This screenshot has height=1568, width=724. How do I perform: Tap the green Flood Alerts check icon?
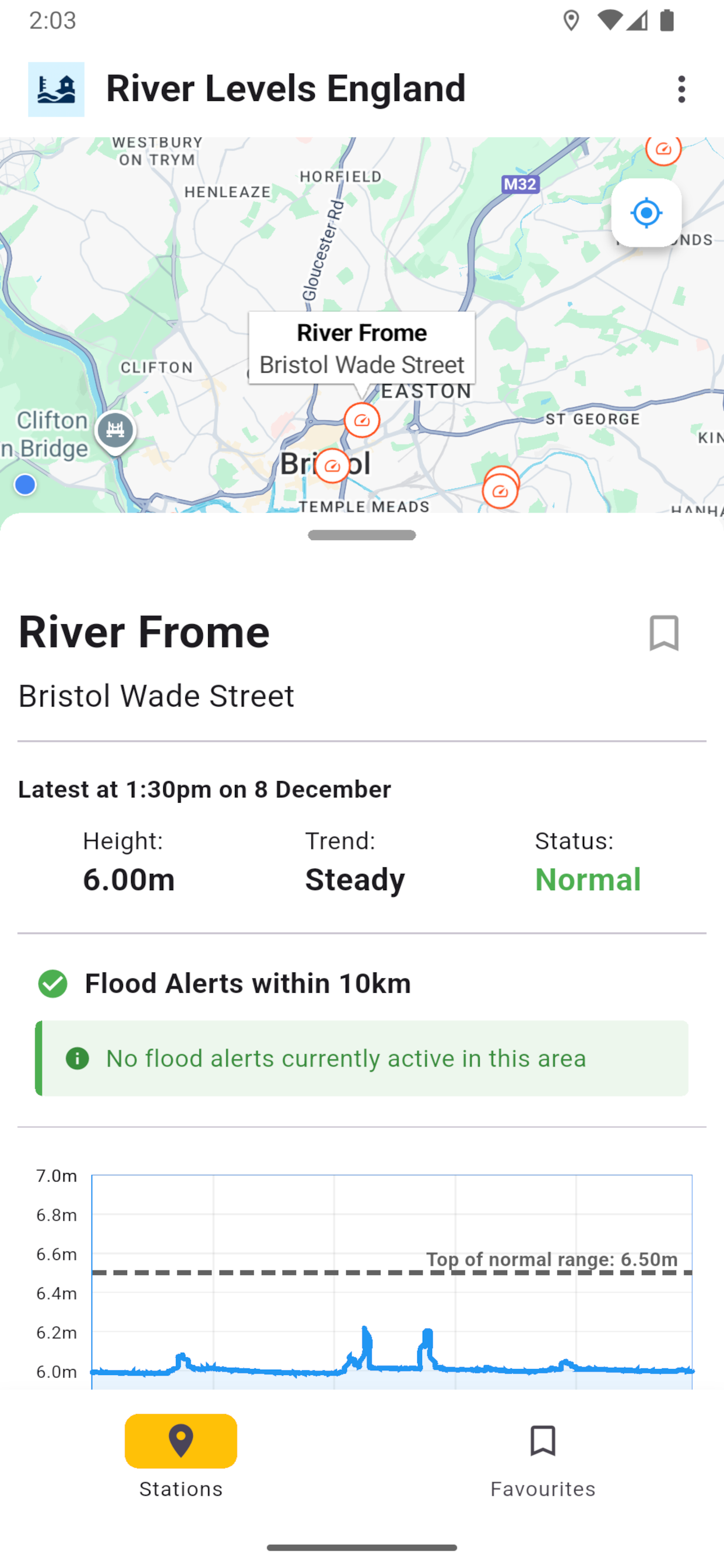tap(53, 984)
